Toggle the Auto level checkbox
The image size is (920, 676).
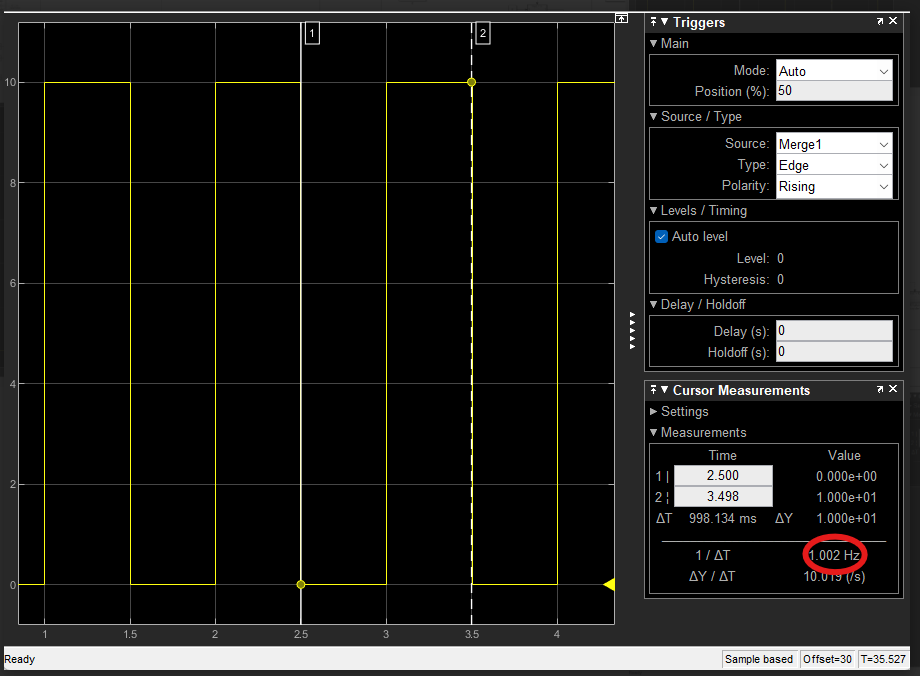pyautogui.click(x=661, y=236)
